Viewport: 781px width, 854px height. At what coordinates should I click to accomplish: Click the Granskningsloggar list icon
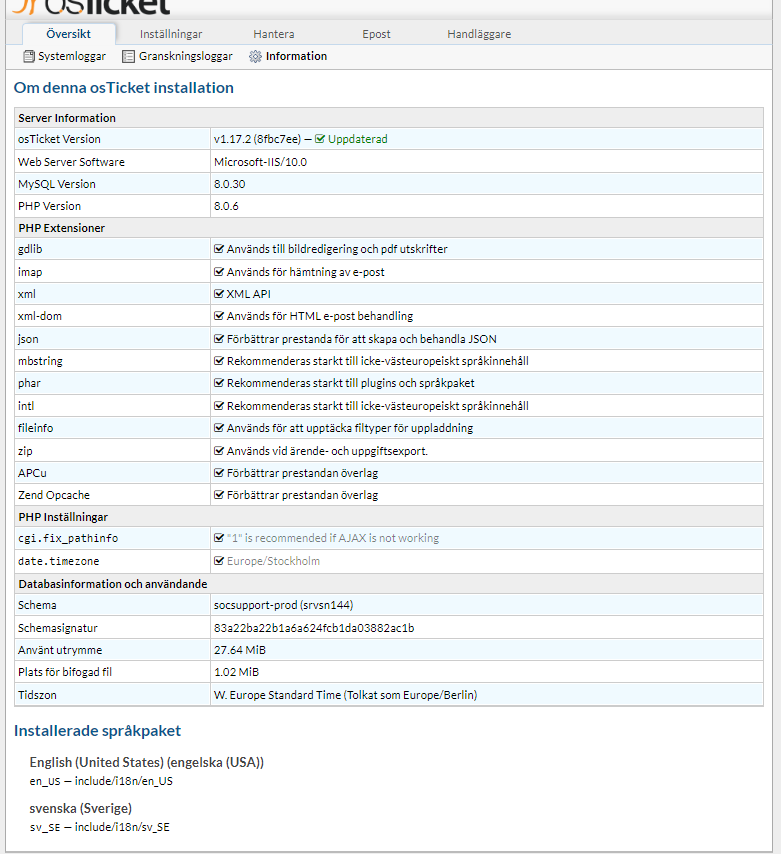pyautogui.click(x=128, y=56)
